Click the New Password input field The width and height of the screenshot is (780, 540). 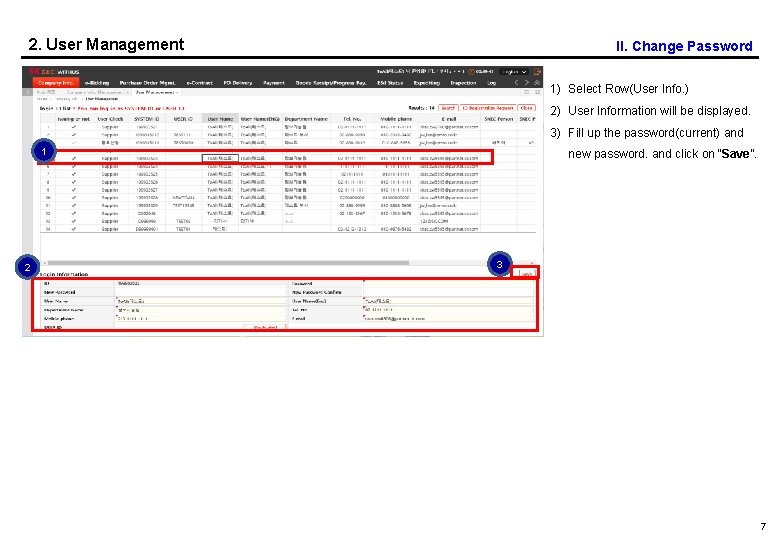click(x=200, y=292)
